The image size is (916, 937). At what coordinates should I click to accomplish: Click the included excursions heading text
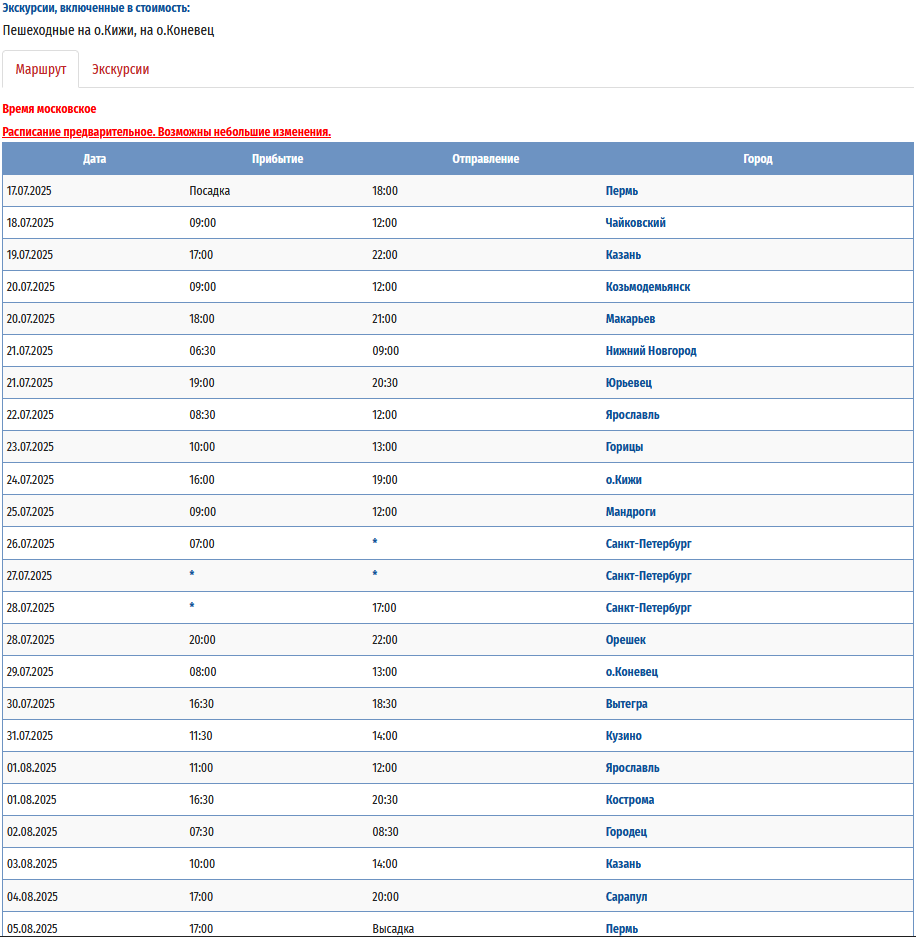click(96, 8)
